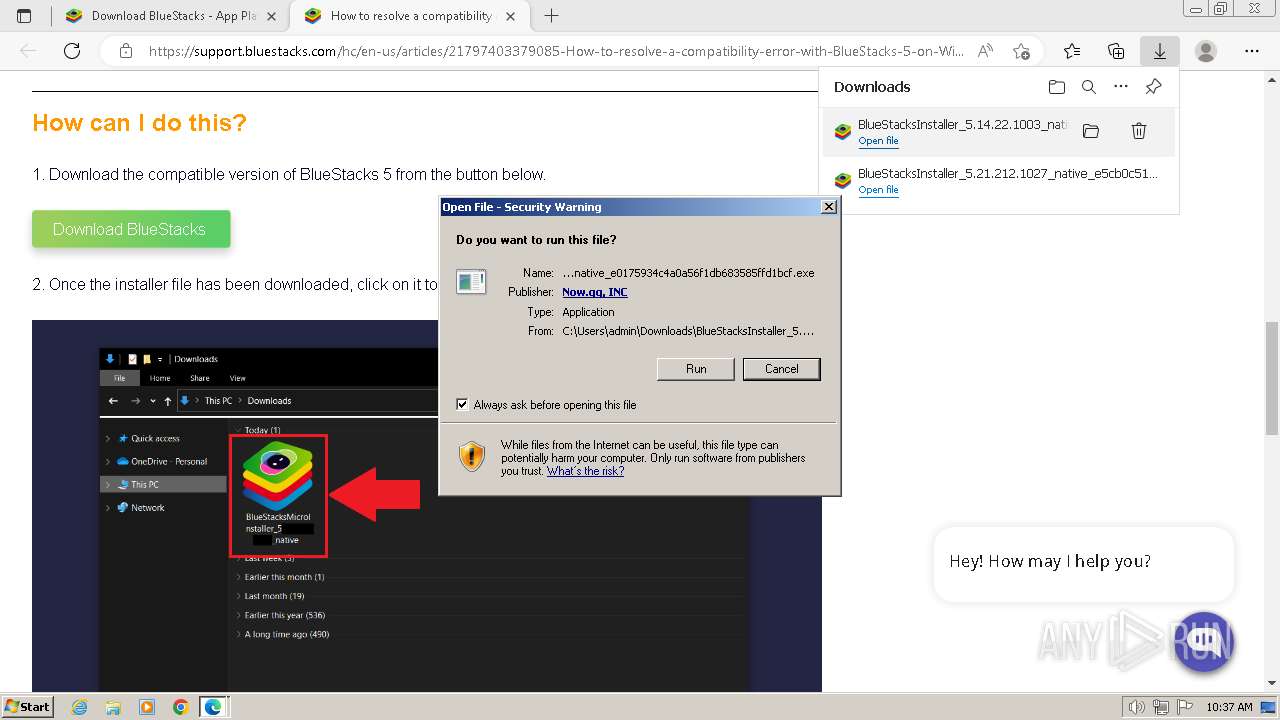This screenshot has width=1280, height=720.
Task: Open the tab actions menu icon
Action: pos(24,16)
